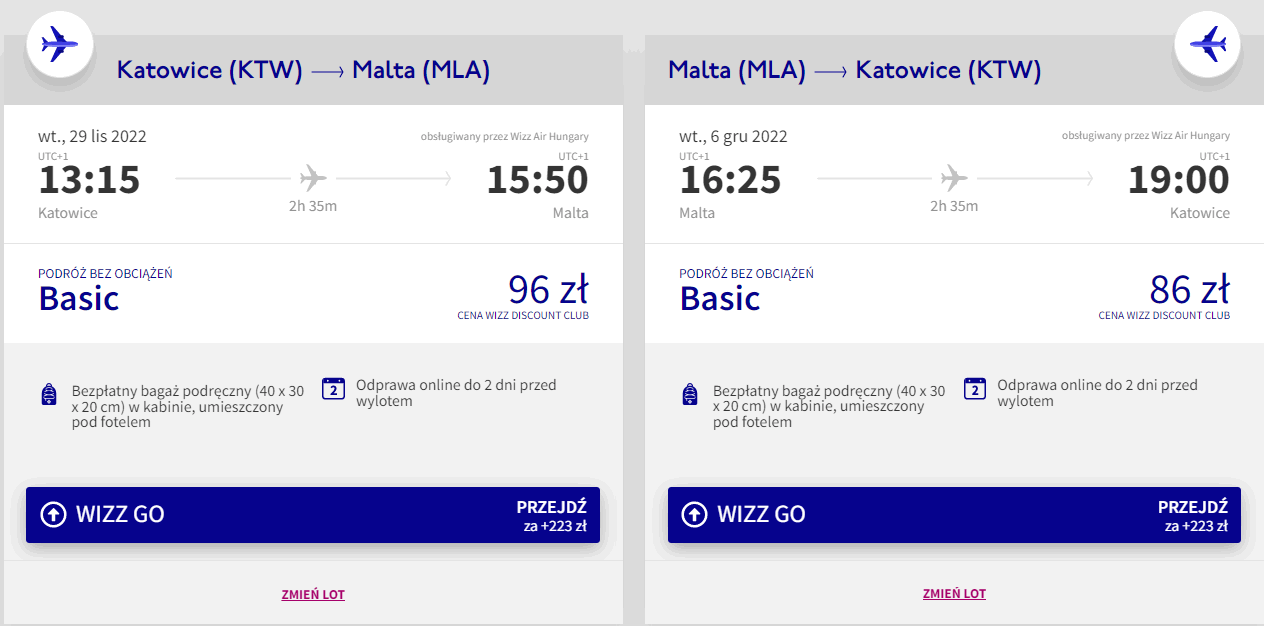Click the backpack icon in outbound flight card

pyautogui.click(x=50, y=394)
